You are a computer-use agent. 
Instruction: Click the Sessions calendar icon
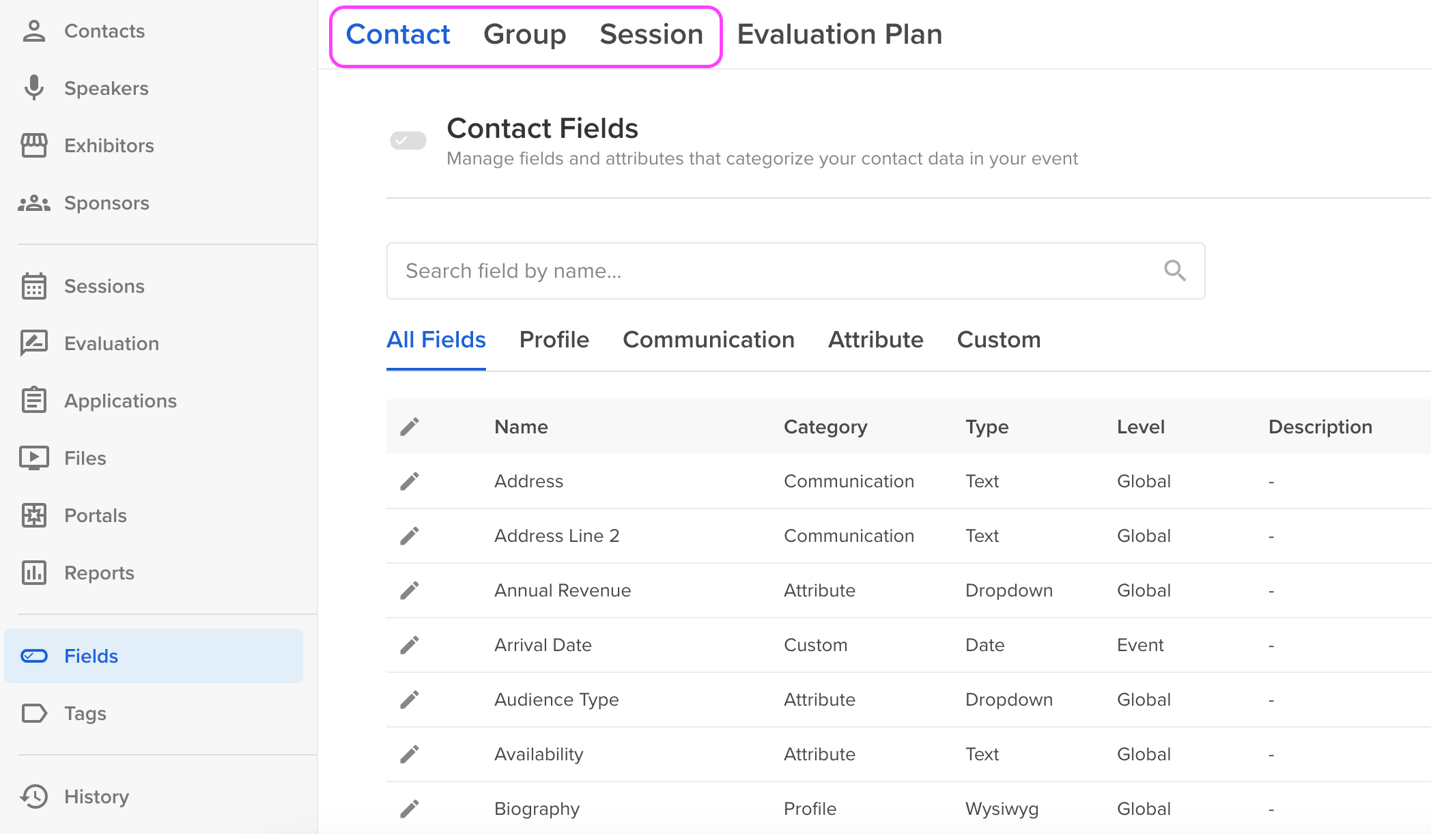pyautogui.click(x=34, y=287)
